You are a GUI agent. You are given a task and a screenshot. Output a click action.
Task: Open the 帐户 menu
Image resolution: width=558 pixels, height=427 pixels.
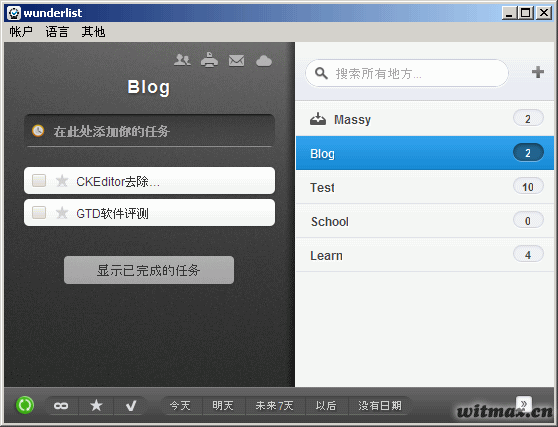click(21, 32)
